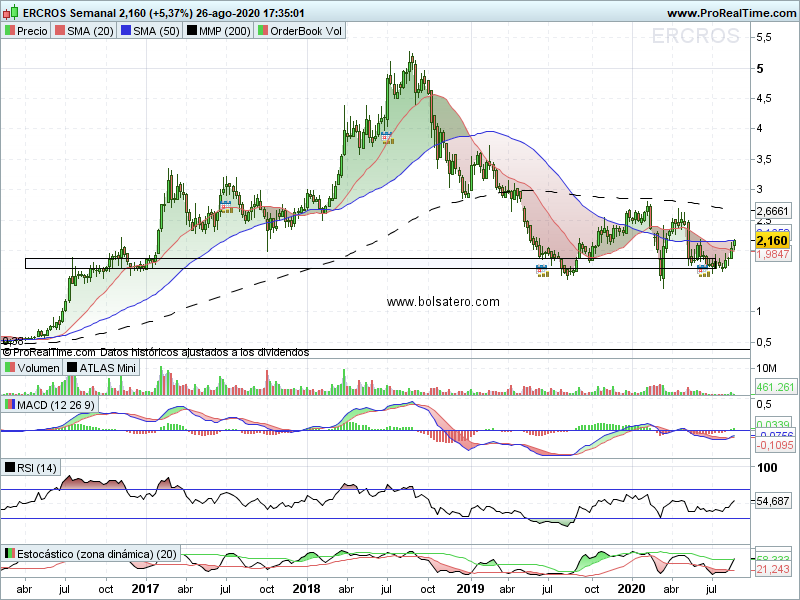Click the event marker near July 2020

pyautogui.click(x=703, y=270)
